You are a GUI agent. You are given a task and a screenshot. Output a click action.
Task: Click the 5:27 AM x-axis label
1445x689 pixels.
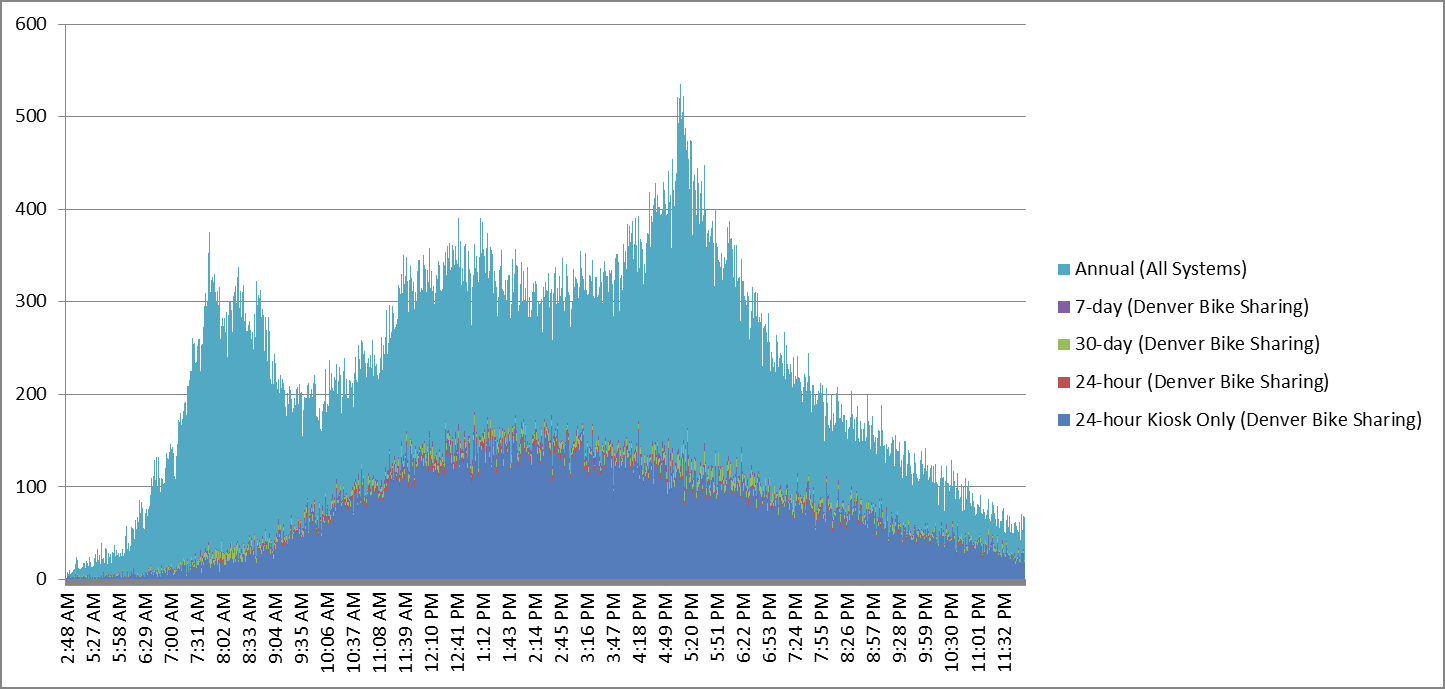click(x=94, y=627)
